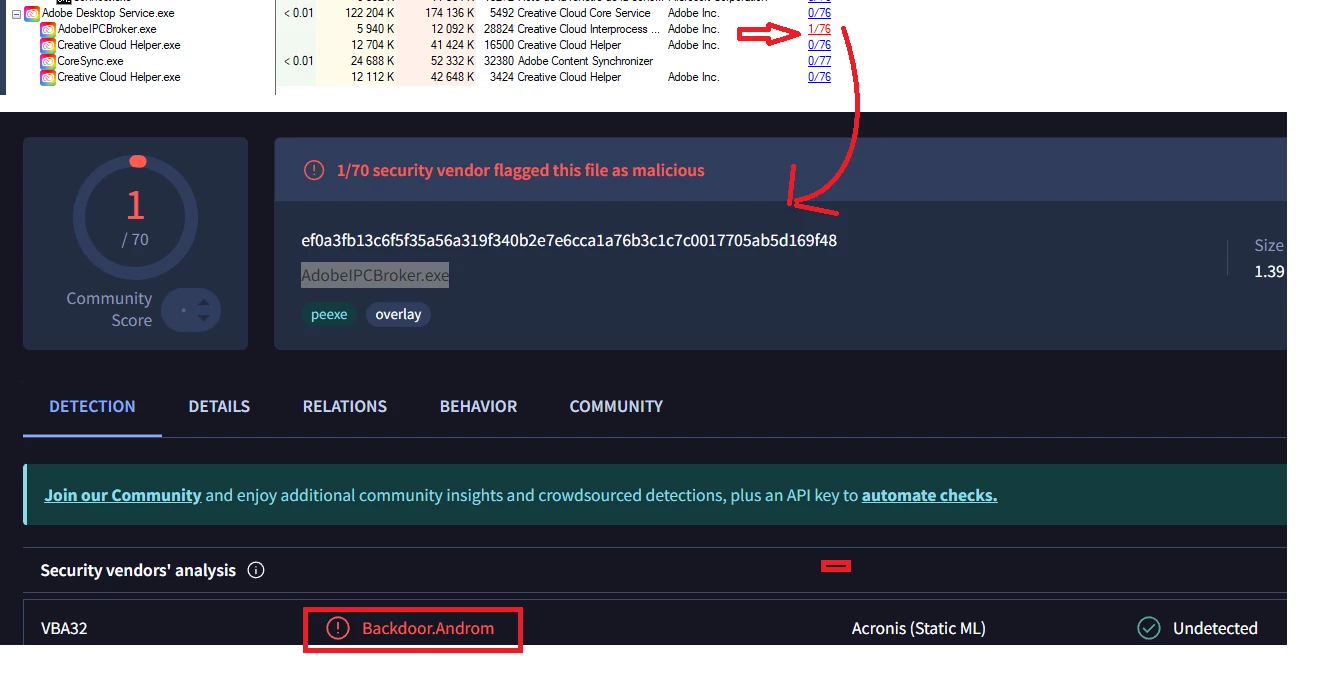Follow the automate checks link
The image size is (1322, 674).
pyautogui.click(x=929, y=495)
